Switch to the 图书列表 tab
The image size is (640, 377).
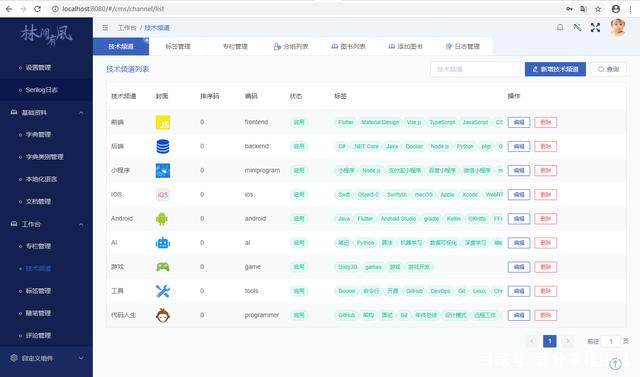coord(349,47)
